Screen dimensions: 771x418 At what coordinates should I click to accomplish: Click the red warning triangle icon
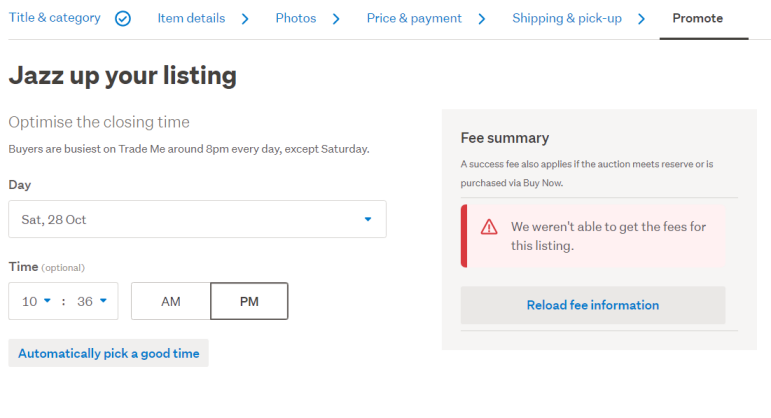tap(489, 227)
